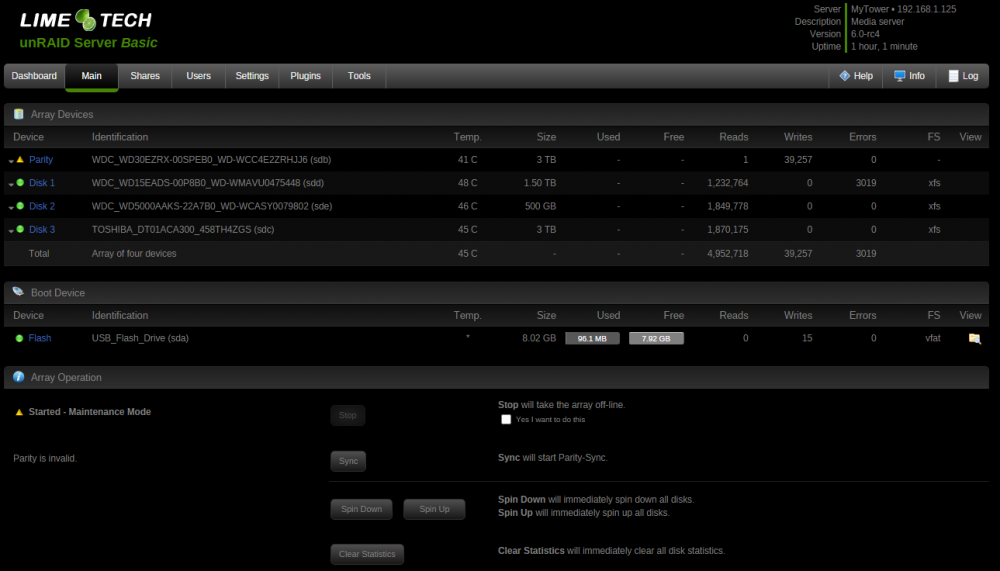Image resolution: width=1000 pixels, height=571 pixels.
Task: Open the Tools tab
Action: pyautogui.click(x=359, y=76)
